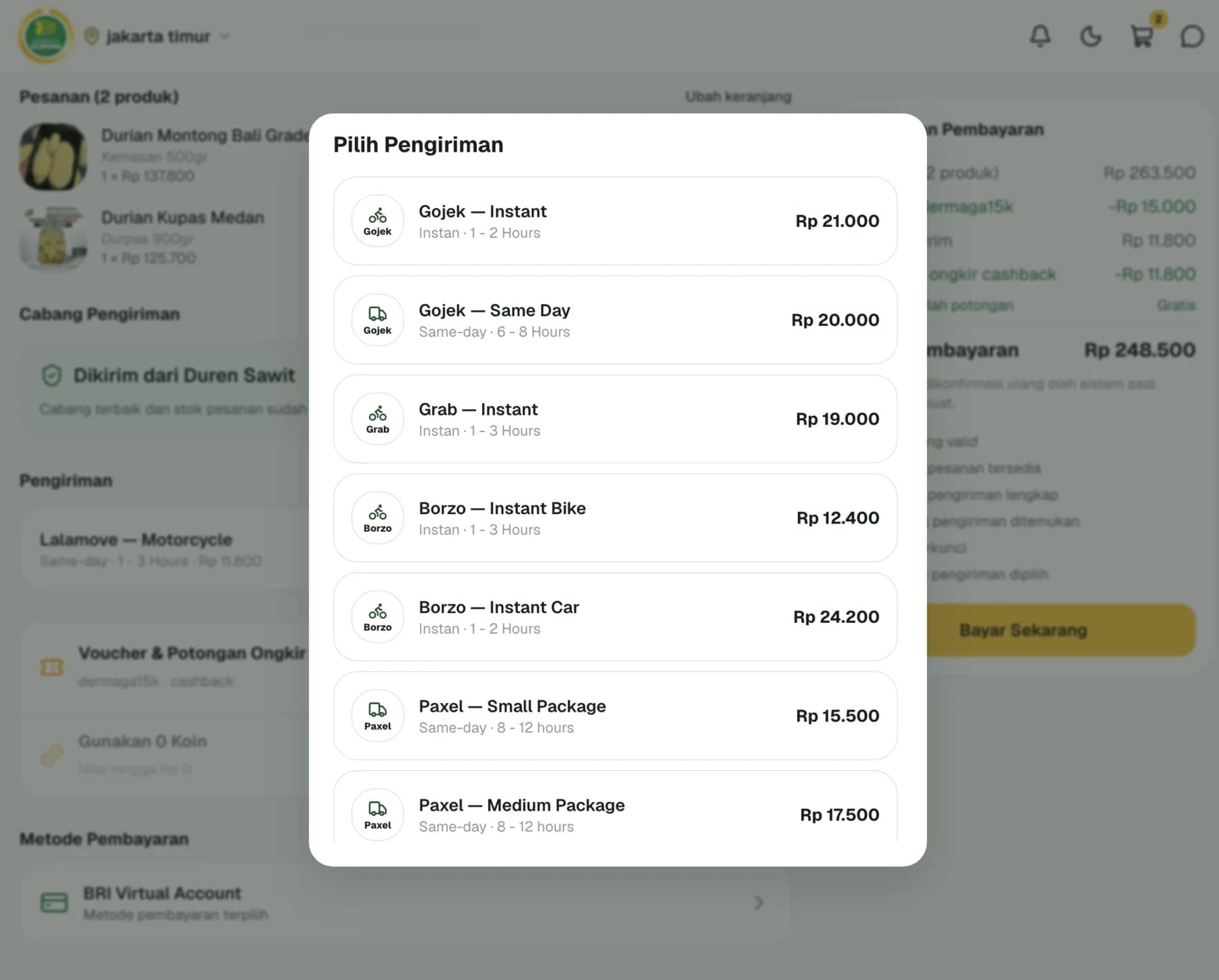Click the voucher ticket icon

52,667
